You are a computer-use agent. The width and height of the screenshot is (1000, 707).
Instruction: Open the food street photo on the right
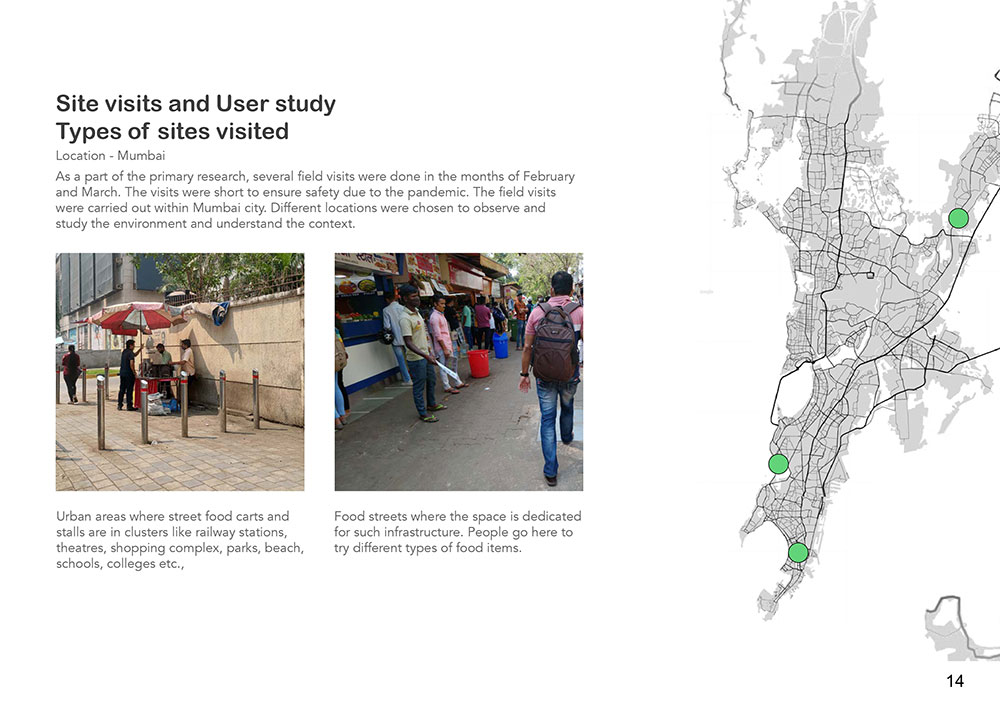[x=458, y=371]
